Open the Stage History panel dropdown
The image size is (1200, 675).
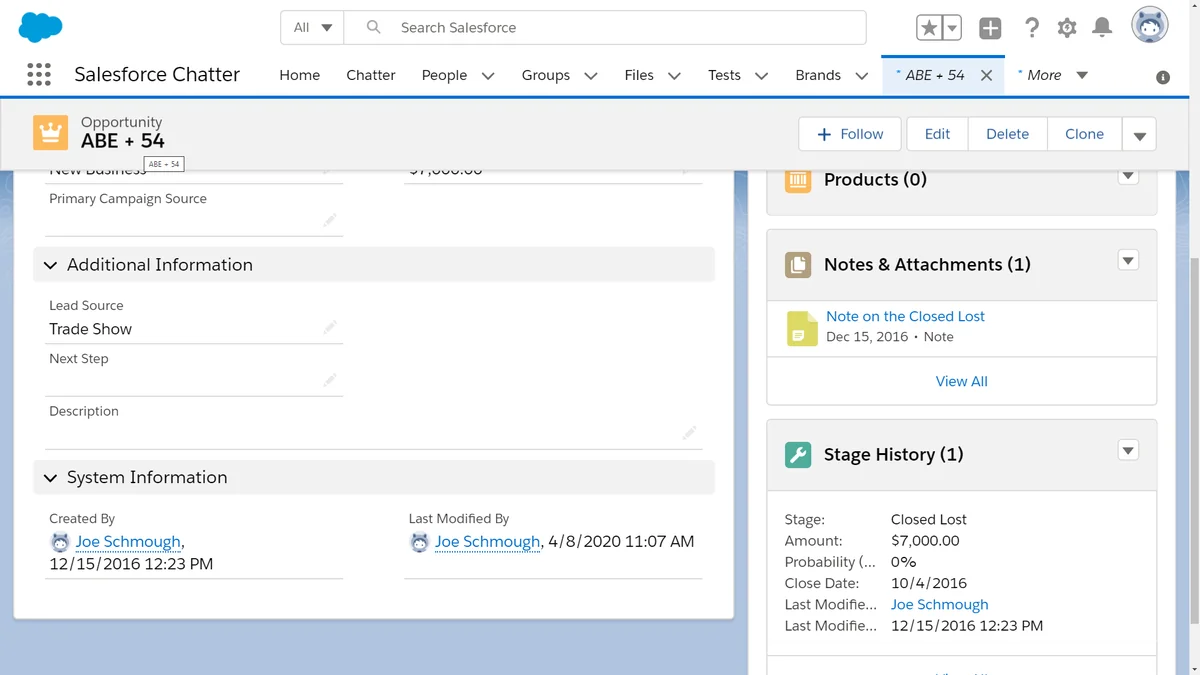click(1128, 451)
